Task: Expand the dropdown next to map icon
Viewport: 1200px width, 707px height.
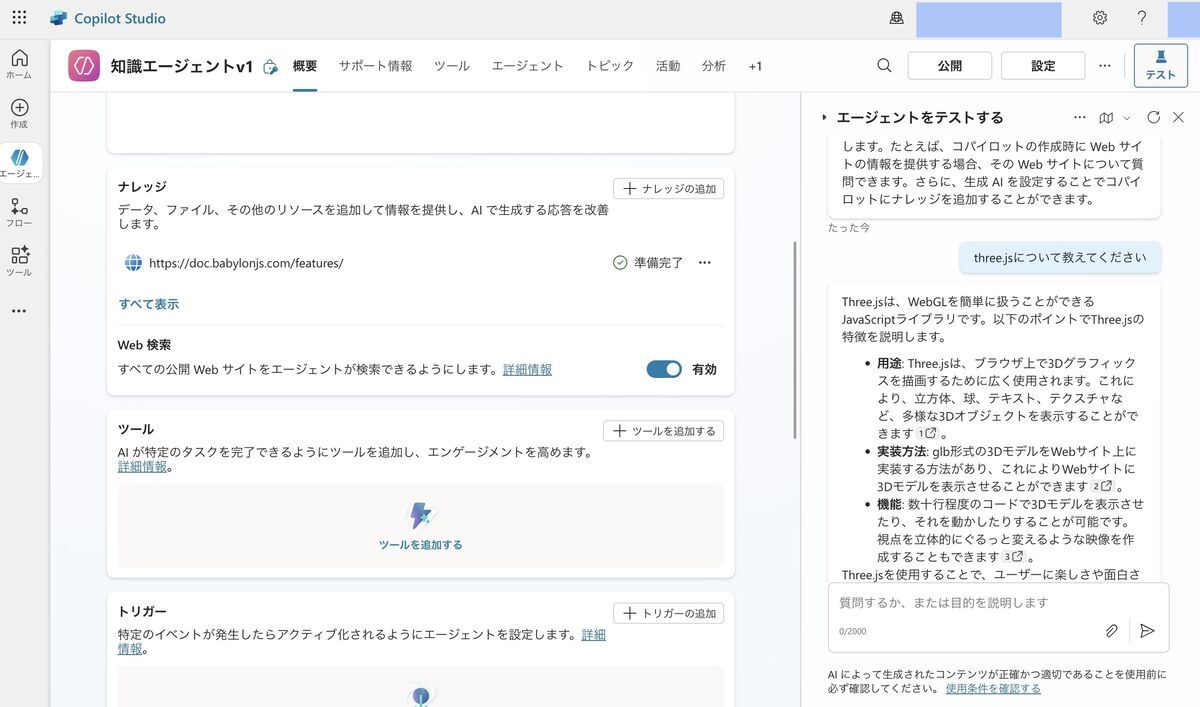Action: coord(1127,117)
